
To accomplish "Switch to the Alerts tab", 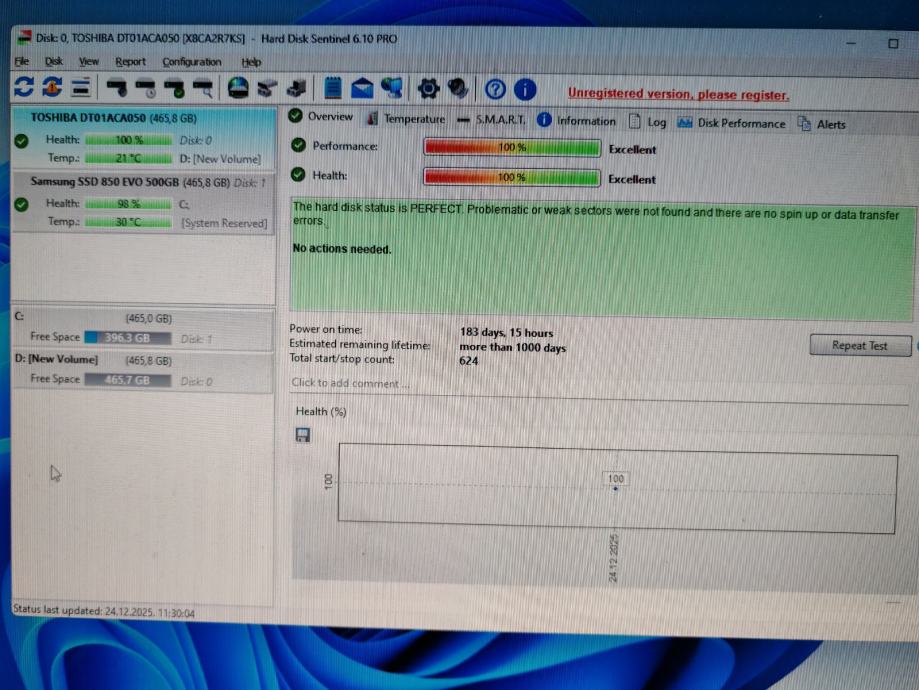I will click(x=822, y=124).
